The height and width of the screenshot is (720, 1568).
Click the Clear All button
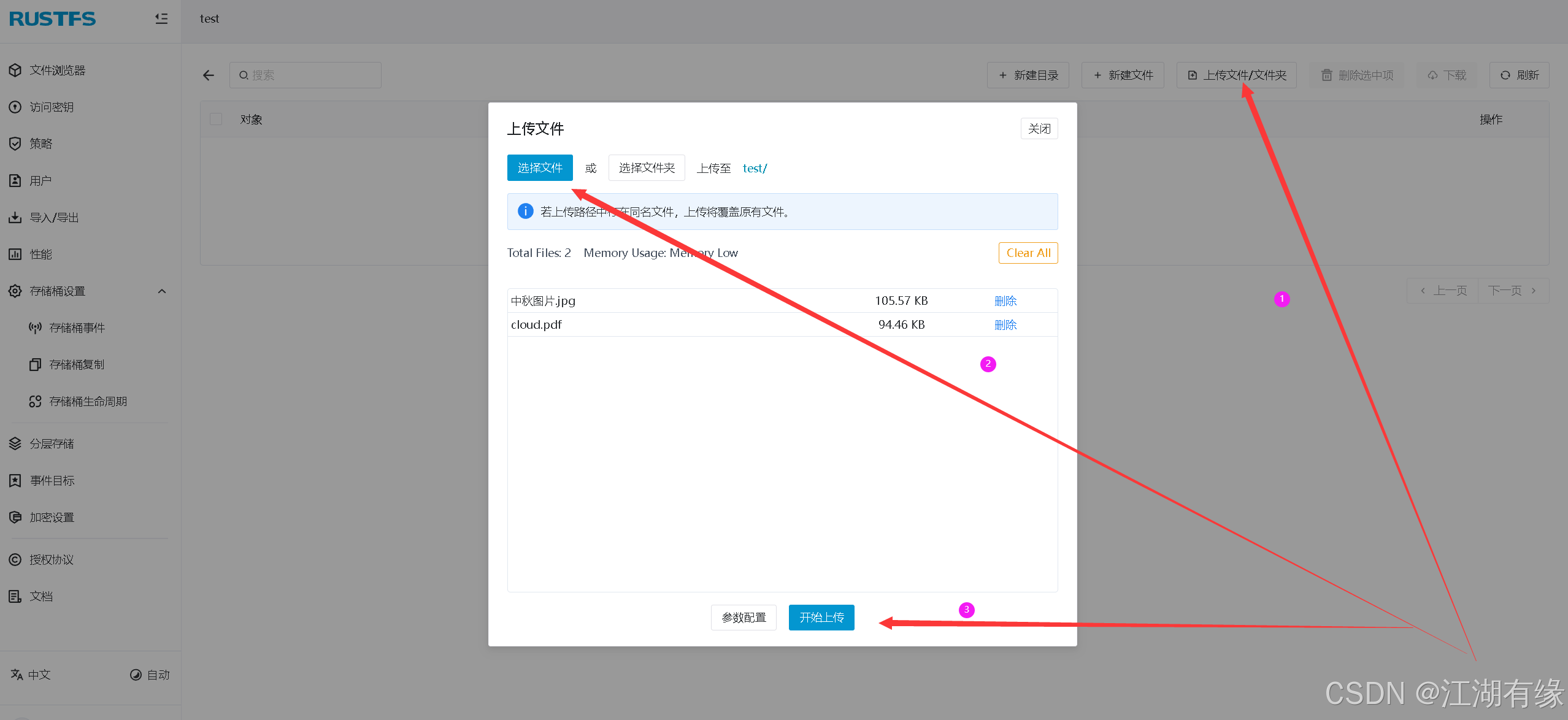pyautogui.click(x=1028, y=253)
